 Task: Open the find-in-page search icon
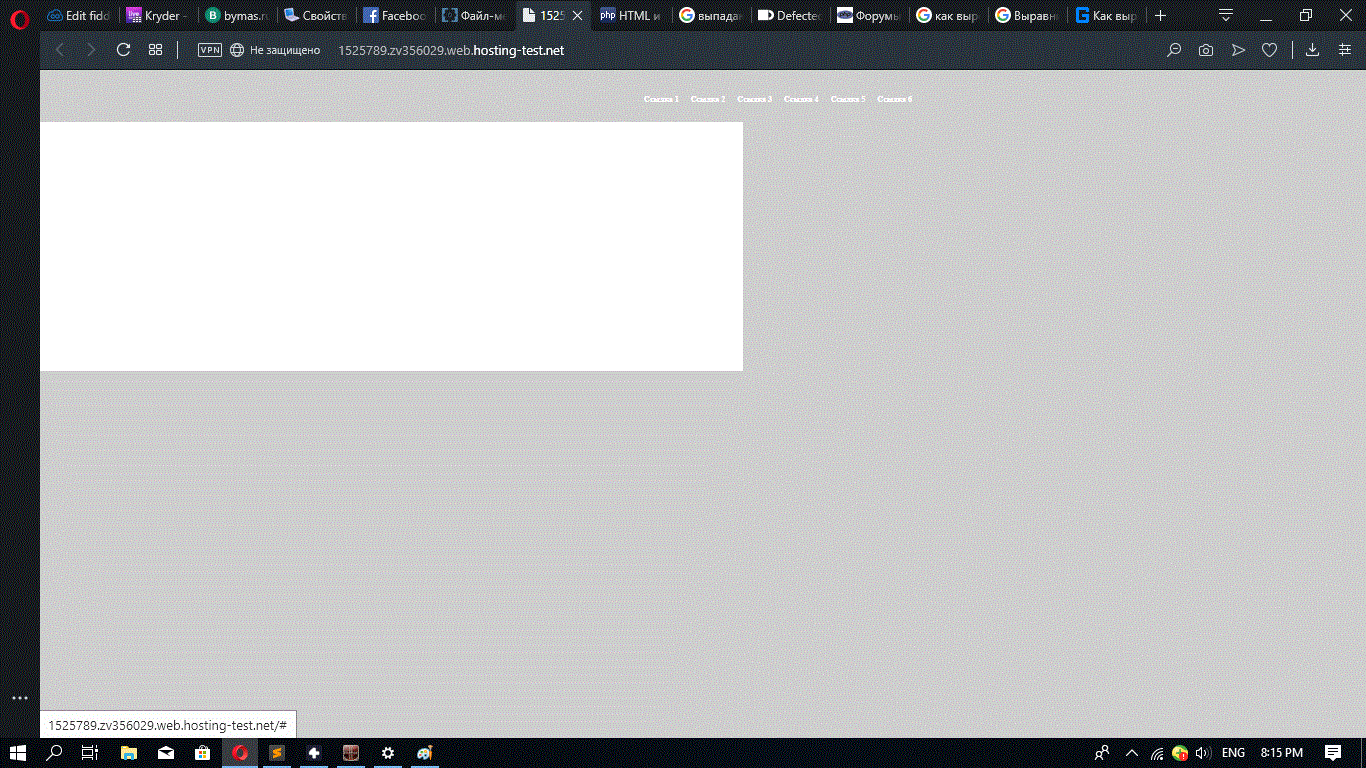pyautogui.click(x=1174, y=50)
